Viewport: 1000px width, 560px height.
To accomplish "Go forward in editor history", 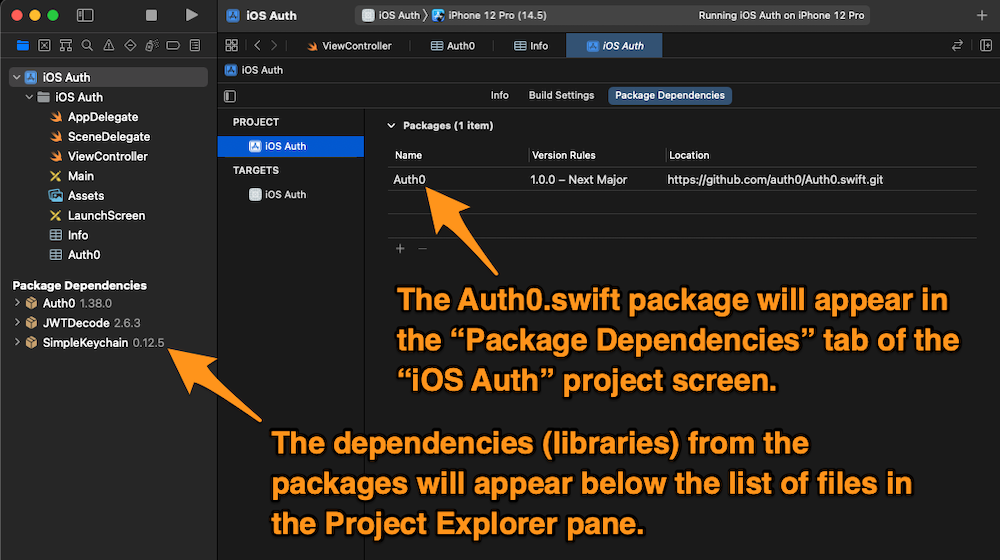I will 274,45.
